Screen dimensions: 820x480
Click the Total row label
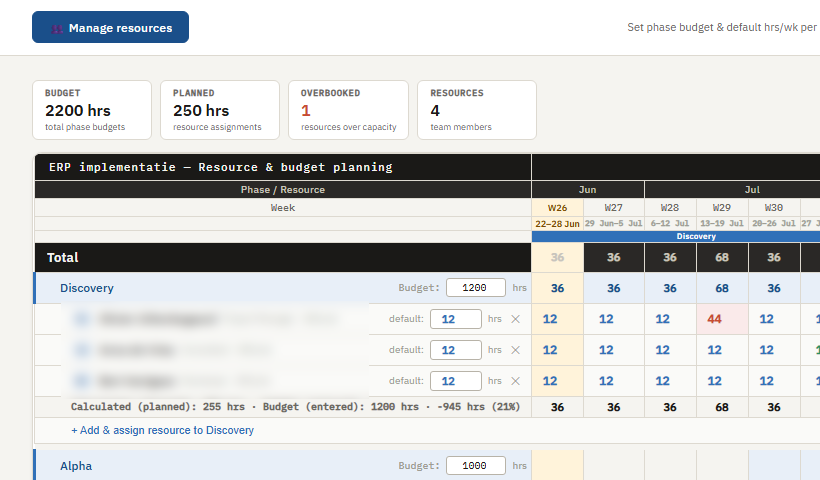click(63, 257)
